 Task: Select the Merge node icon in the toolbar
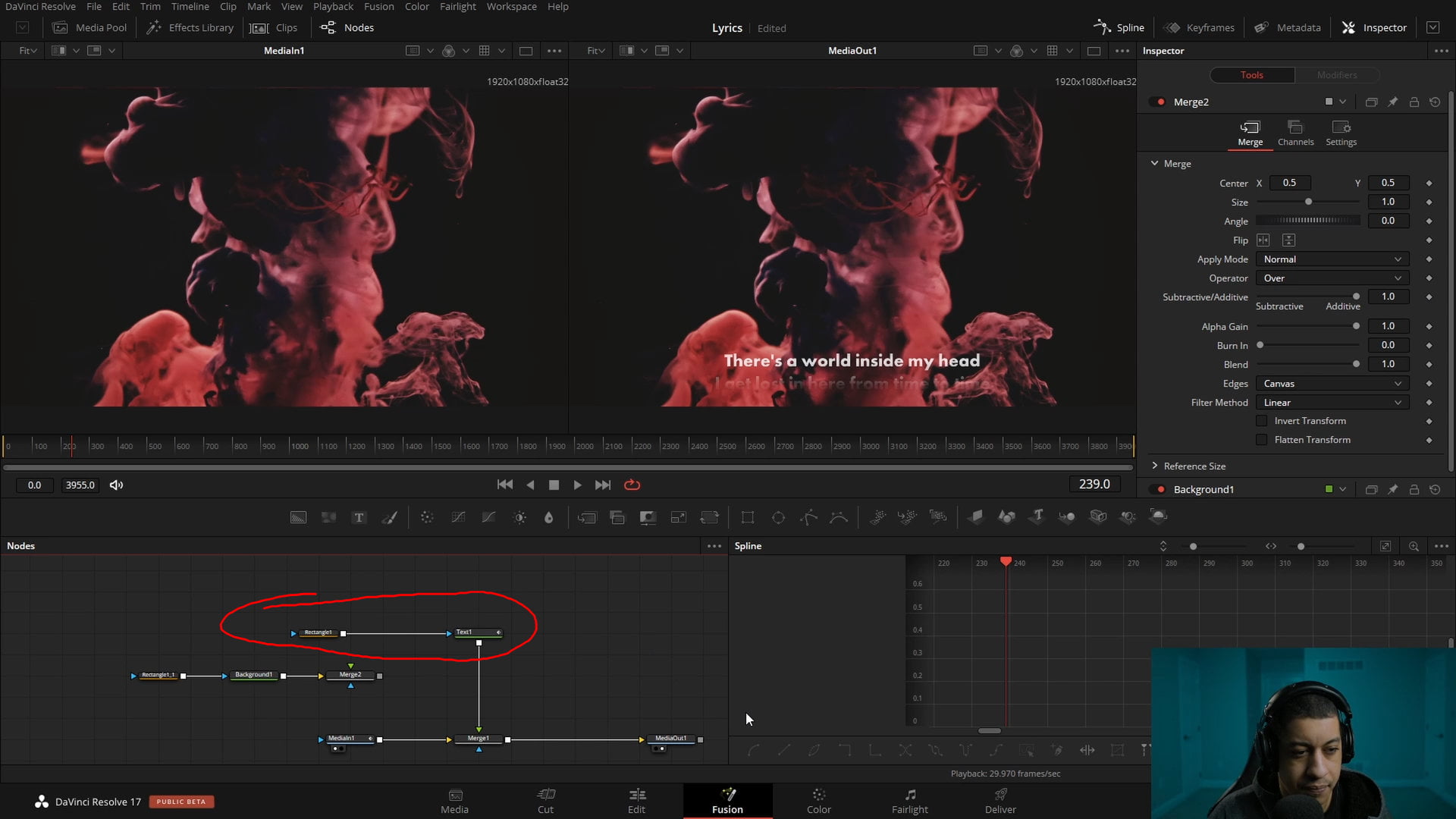[x=588, y=517]
